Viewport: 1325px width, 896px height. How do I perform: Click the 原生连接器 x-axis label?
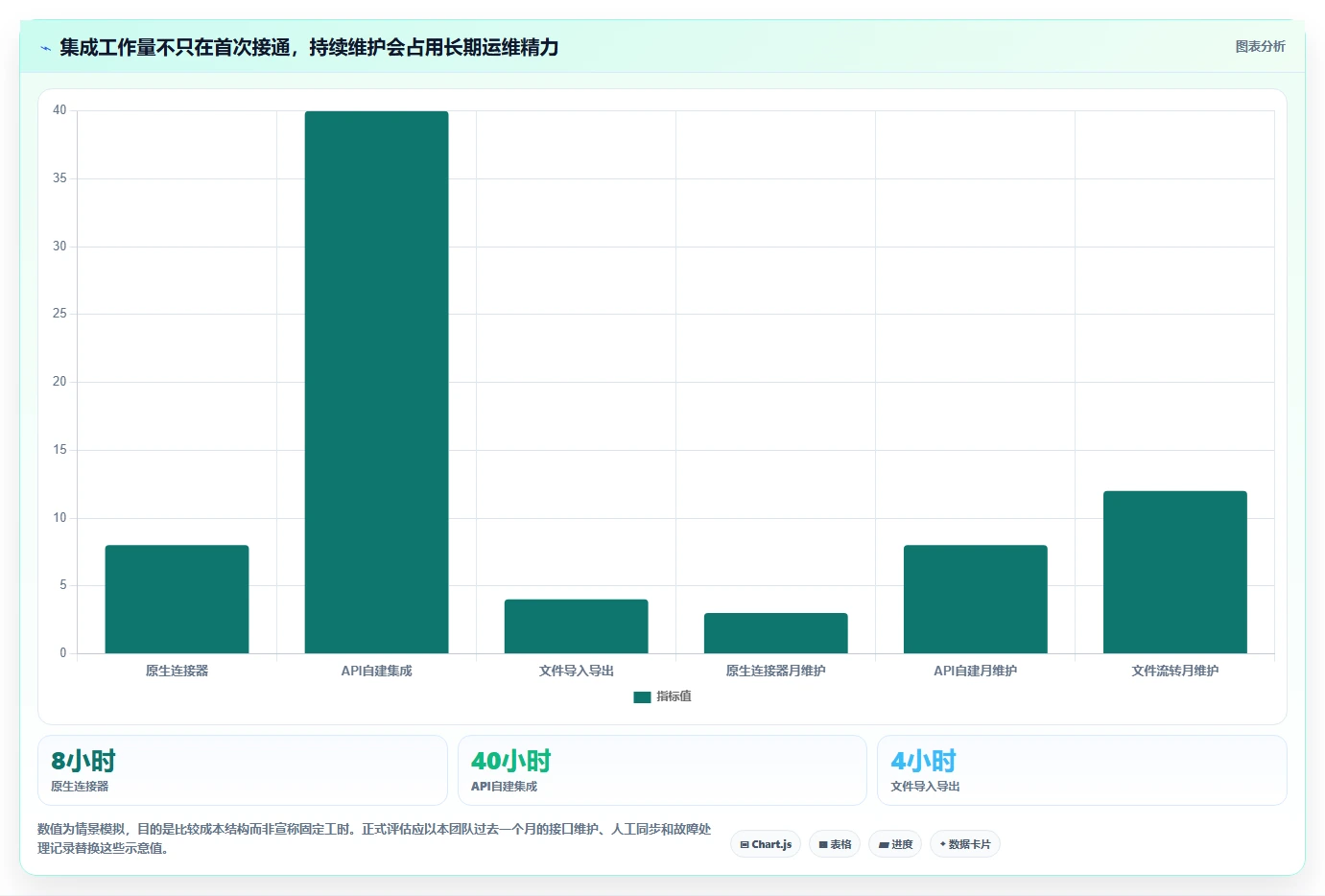(177, 671)
